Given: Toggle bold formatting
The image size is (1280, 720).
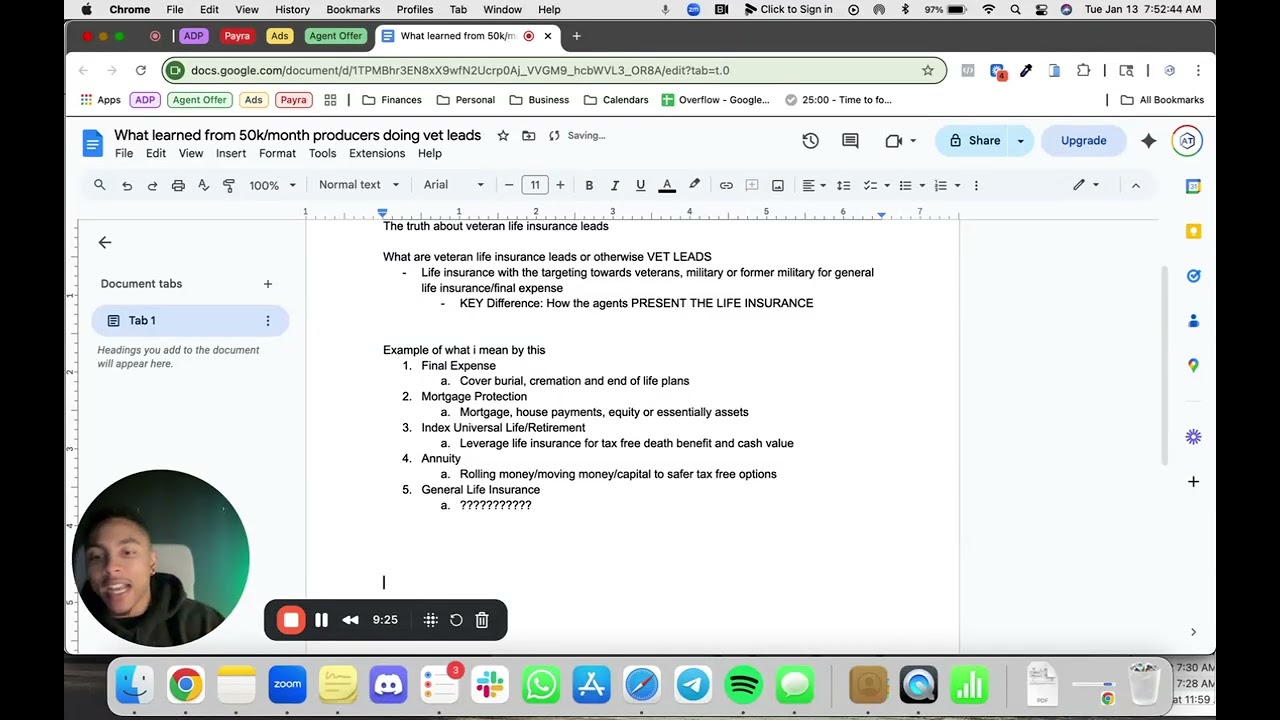Looking at the screenshot, I should 589,185.
